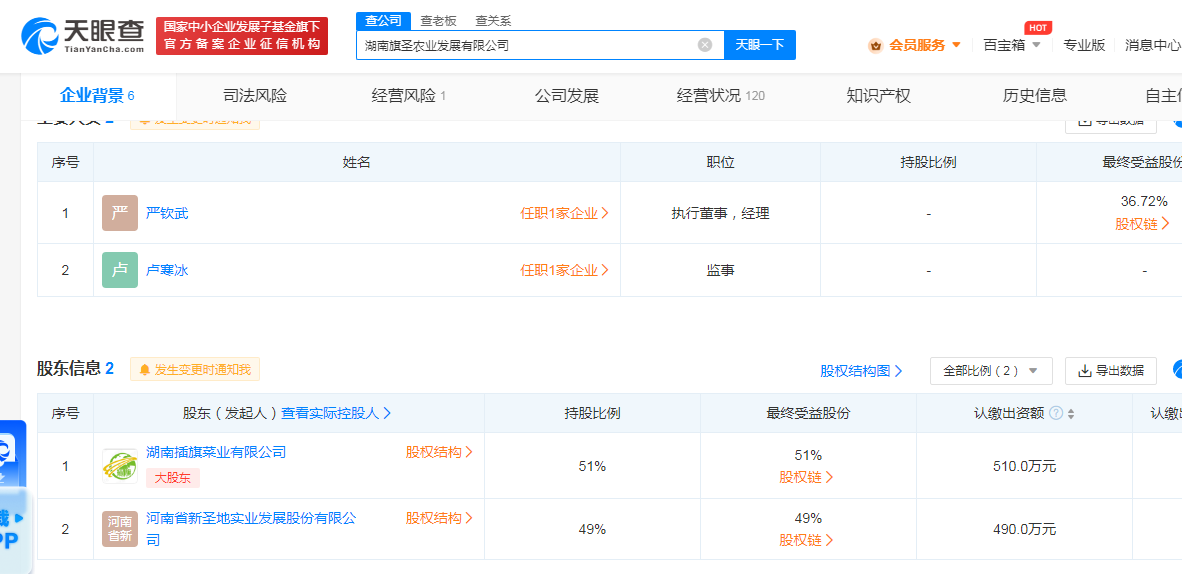
Task: Expand 任职1家企业 for 卢寒冰
Action: tap(565, 270)
